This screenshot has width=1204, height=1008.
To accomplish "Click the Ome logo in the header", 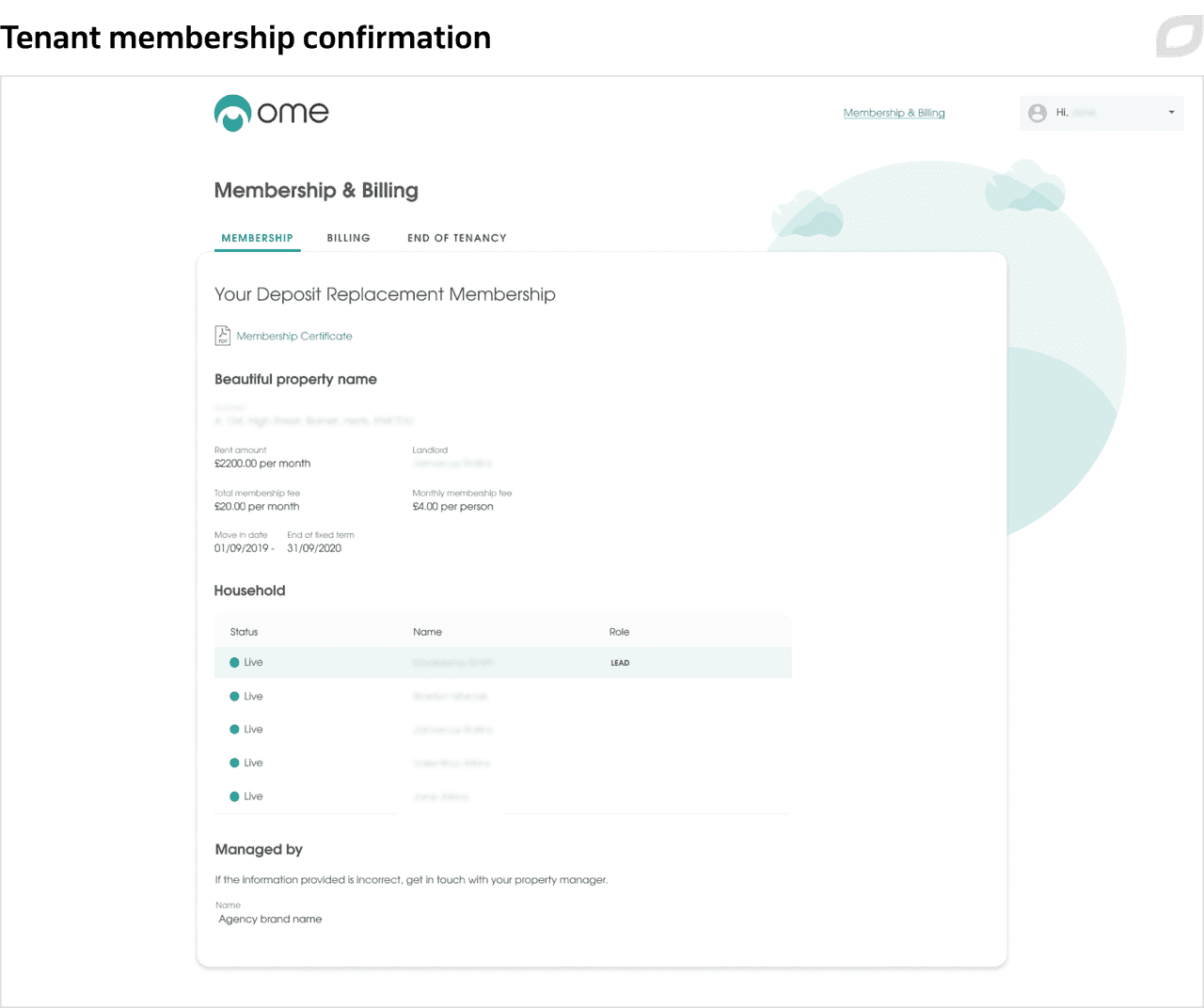I will tap(271, 112).
